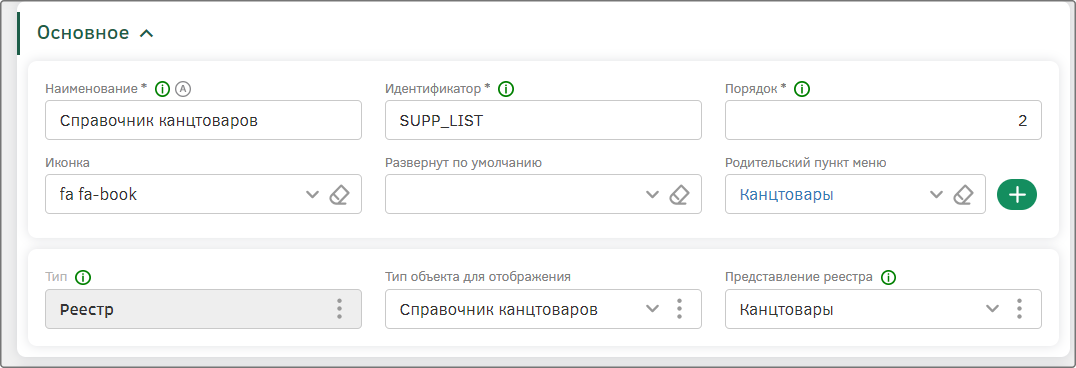Screen dimensions: 1076x368
Task: Open three-dot menu for Представление реестра field
Action: click(1019, 309)
